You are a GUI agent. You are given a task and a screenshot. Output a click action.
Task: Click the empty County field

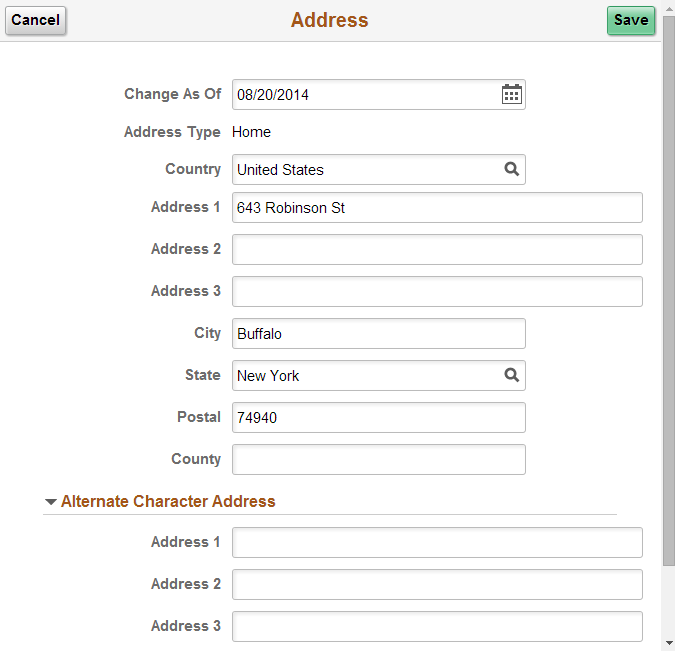coord(379,459)
